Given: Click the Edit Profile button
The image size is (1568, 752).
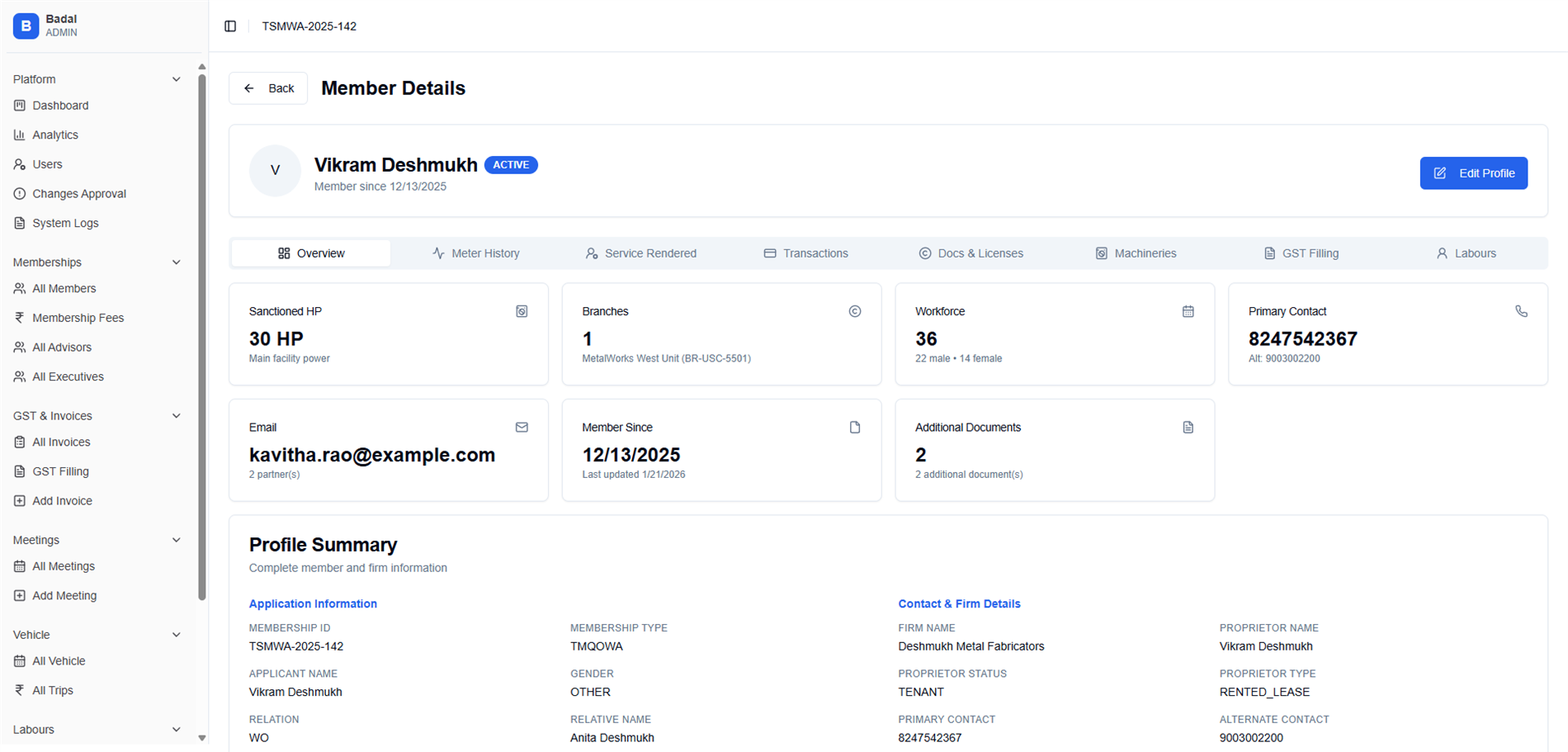Looking at the screenshot, I should [x=1473, y=173].
